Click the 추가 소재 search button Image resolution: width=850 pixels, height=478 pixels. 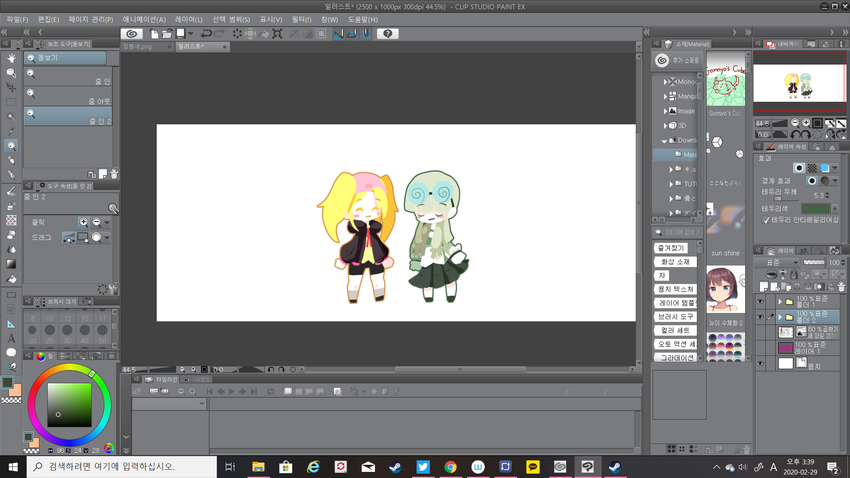point(678,60)
